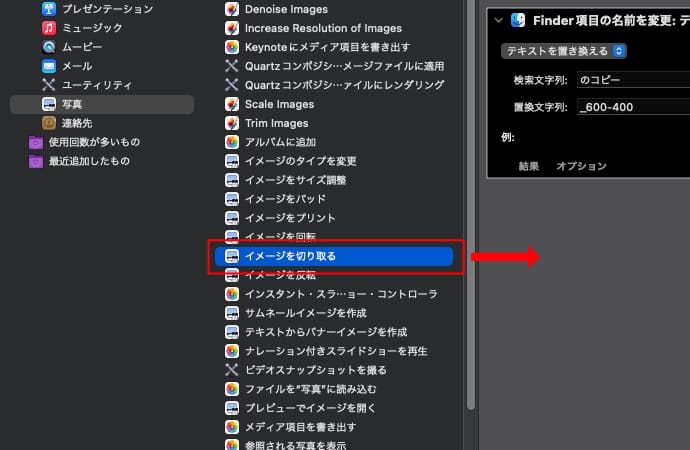Click the 使用回数が多いもの smart folder icon

[x=36, y=142]
